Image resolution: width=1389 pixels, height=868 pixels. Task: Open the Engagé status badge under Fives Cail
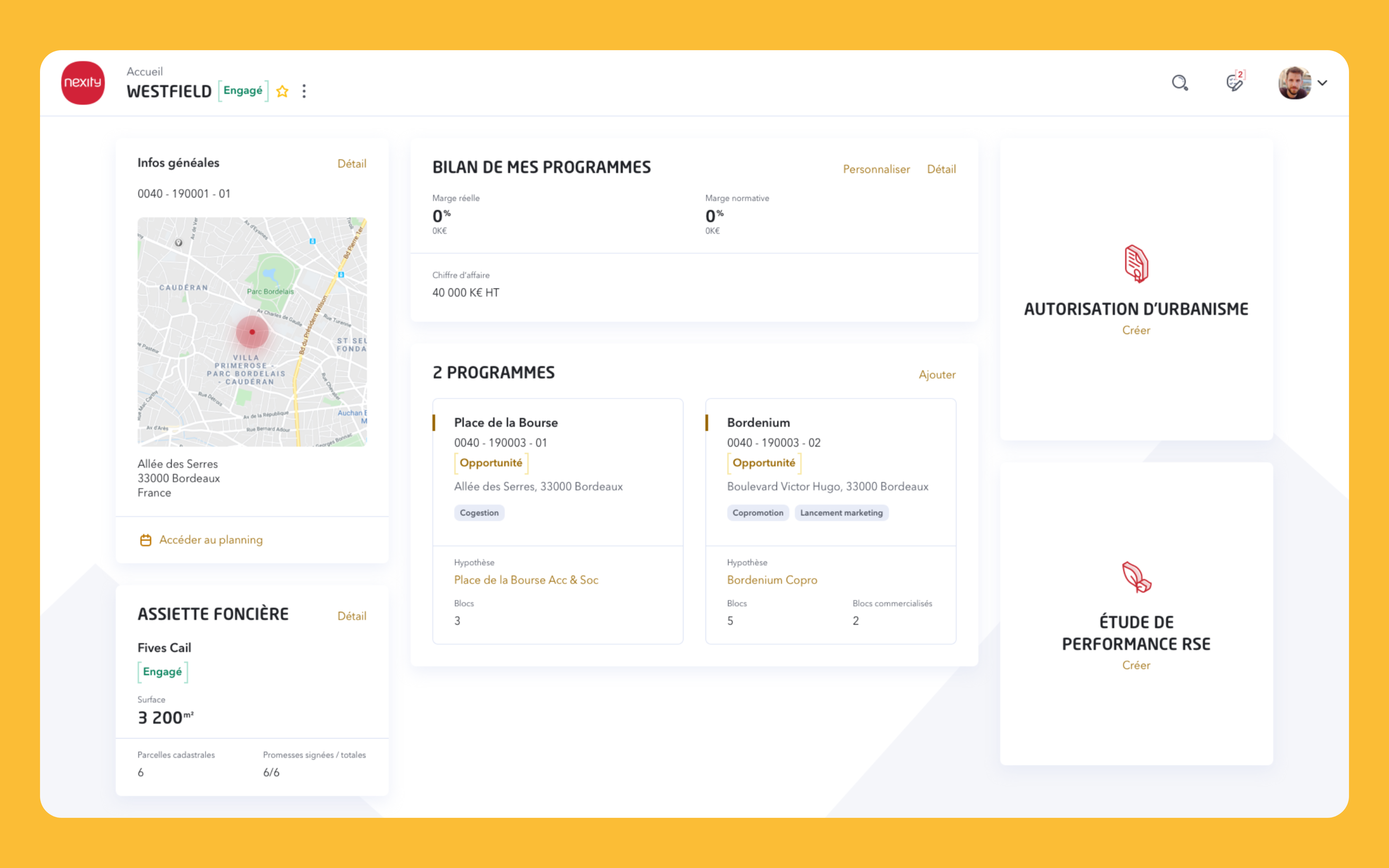coord(162,672)
